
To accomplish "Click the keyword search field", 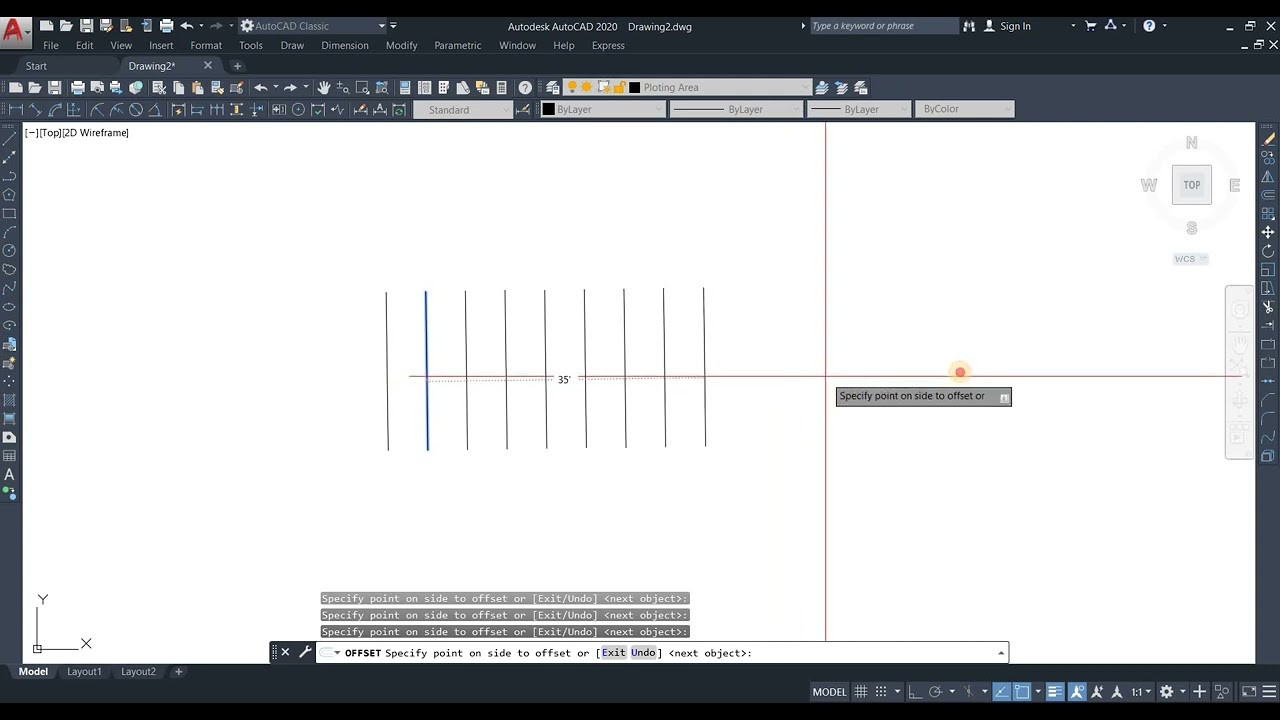I will point(884,26).
